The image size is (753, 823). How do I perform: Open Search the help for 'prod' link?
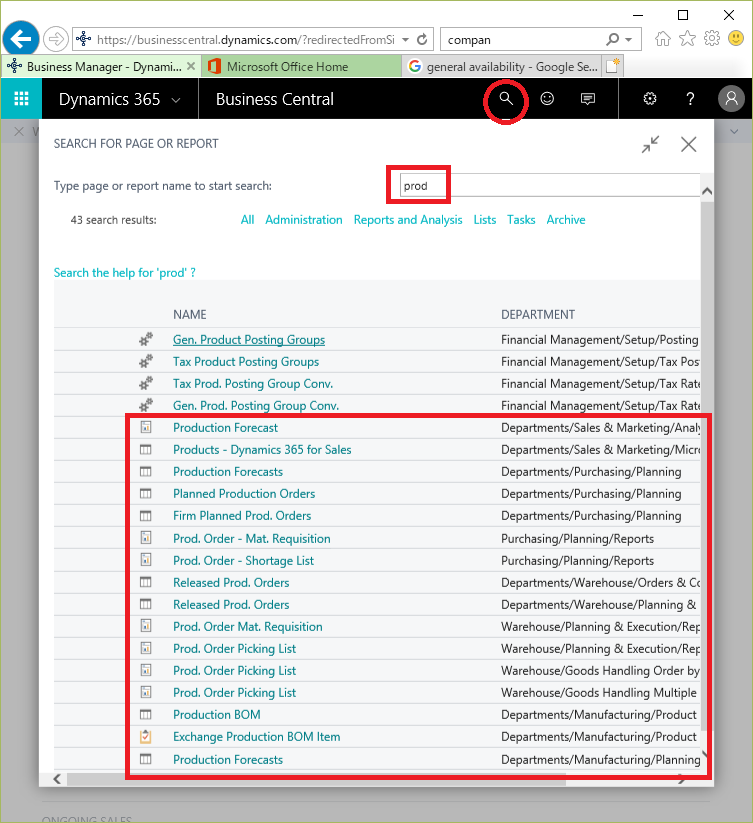tap(125, 272)
